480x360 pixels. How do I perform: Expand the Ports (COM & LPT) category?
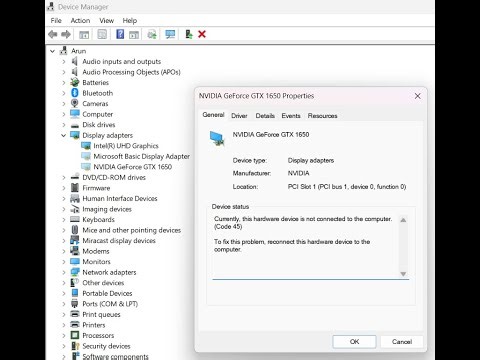[64, 304]
